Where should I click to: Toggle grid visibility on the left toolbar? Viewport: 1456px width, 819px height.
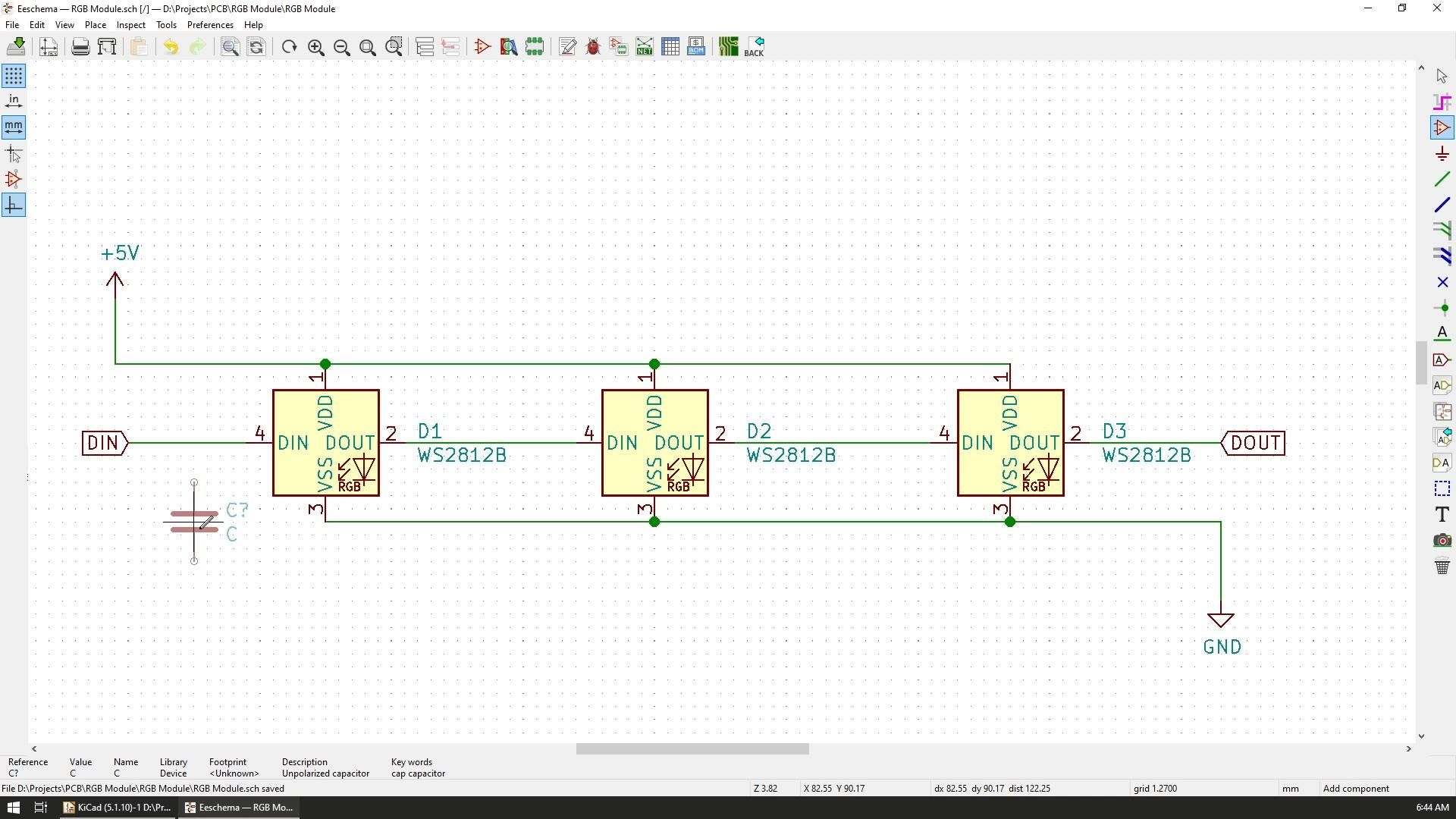click(x=14, y=76)
